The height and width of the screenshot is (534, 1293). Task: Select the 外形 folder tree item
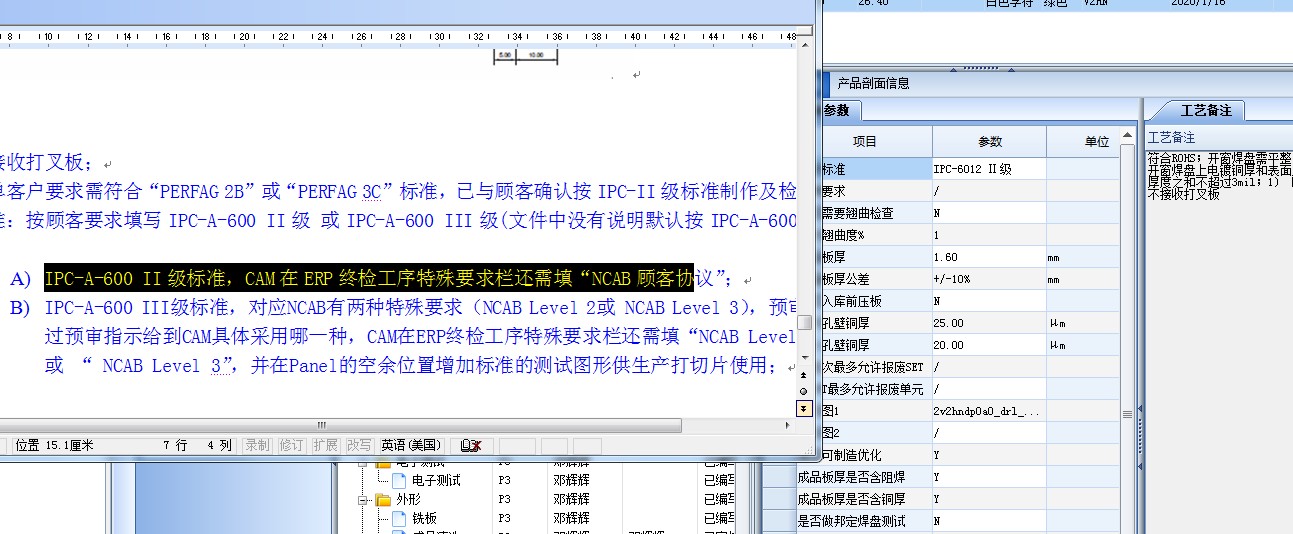408,499
